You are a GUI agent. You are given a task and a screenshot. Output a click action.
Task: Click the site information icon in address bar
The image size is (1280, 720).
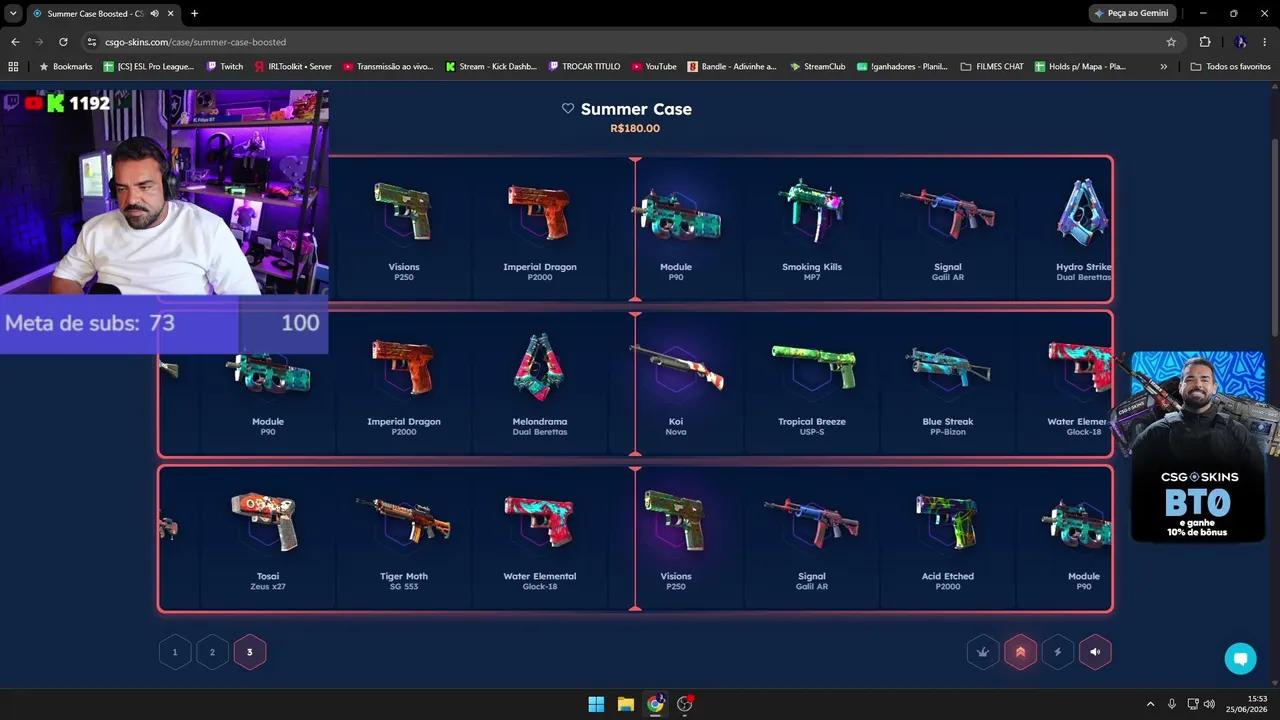(92, 42)
